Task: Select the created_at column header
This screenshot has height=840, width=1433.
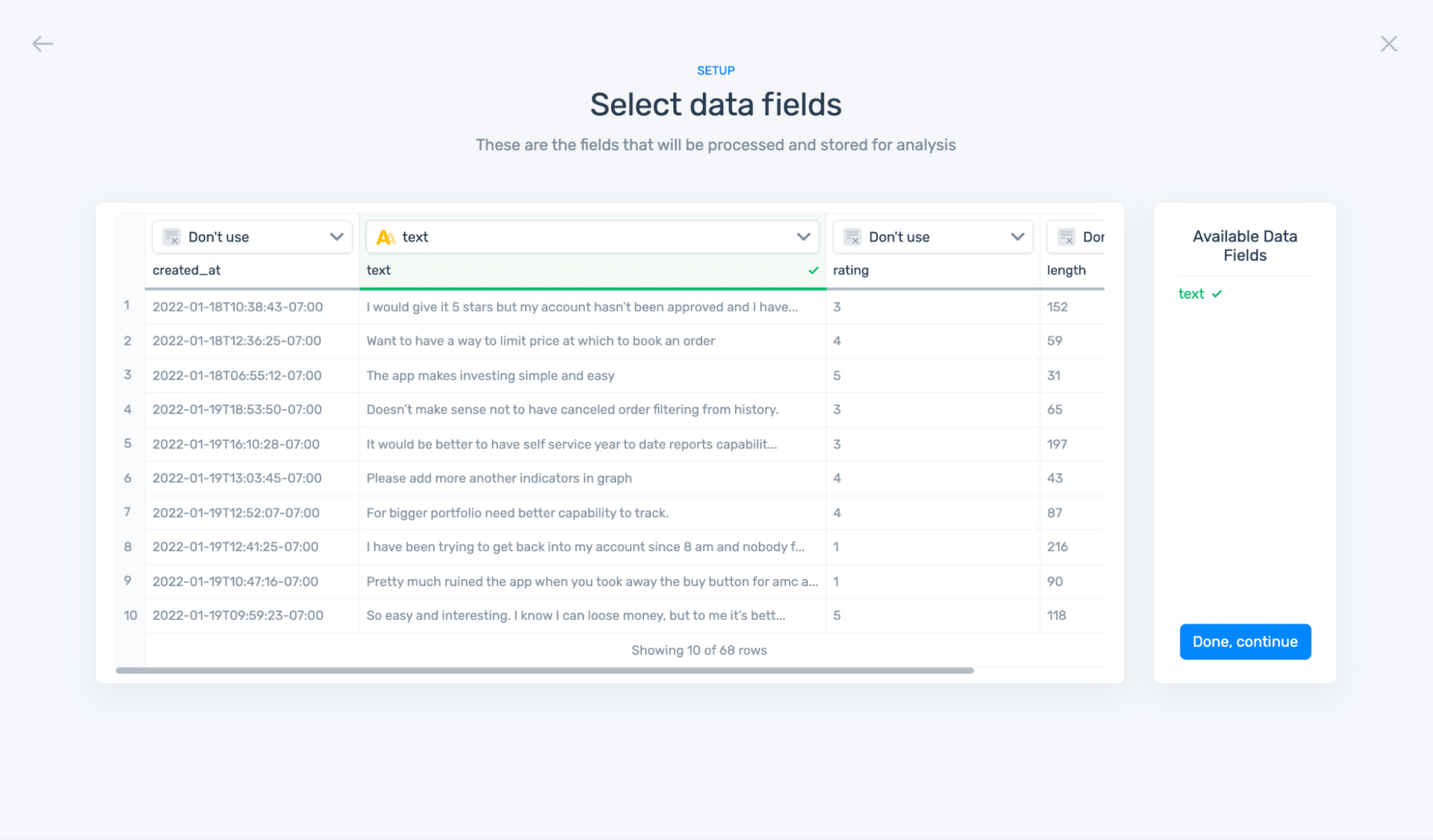Action: point(187,271)
